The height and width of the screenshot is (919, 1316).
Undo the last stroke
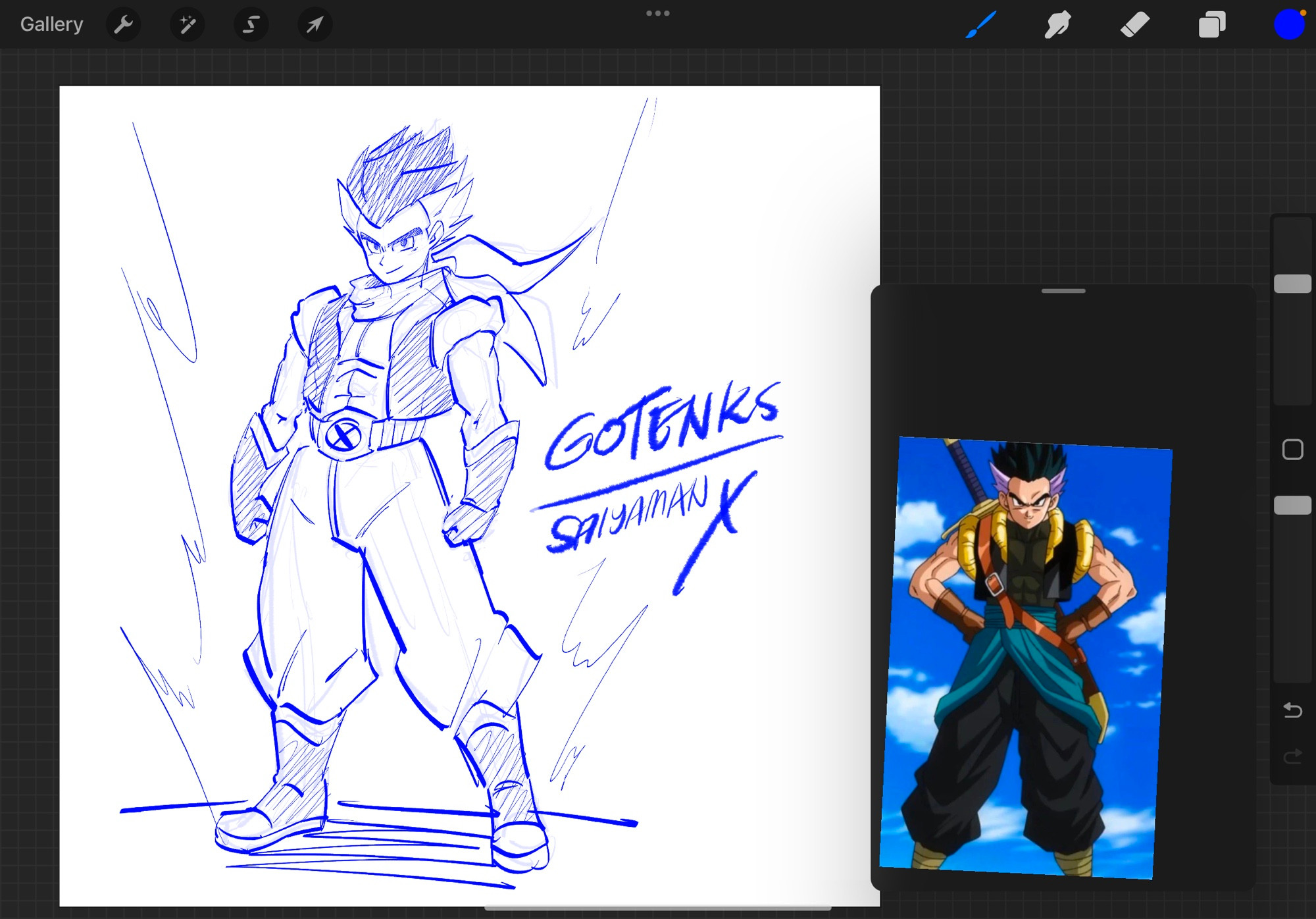click(x=1293, y=710)
